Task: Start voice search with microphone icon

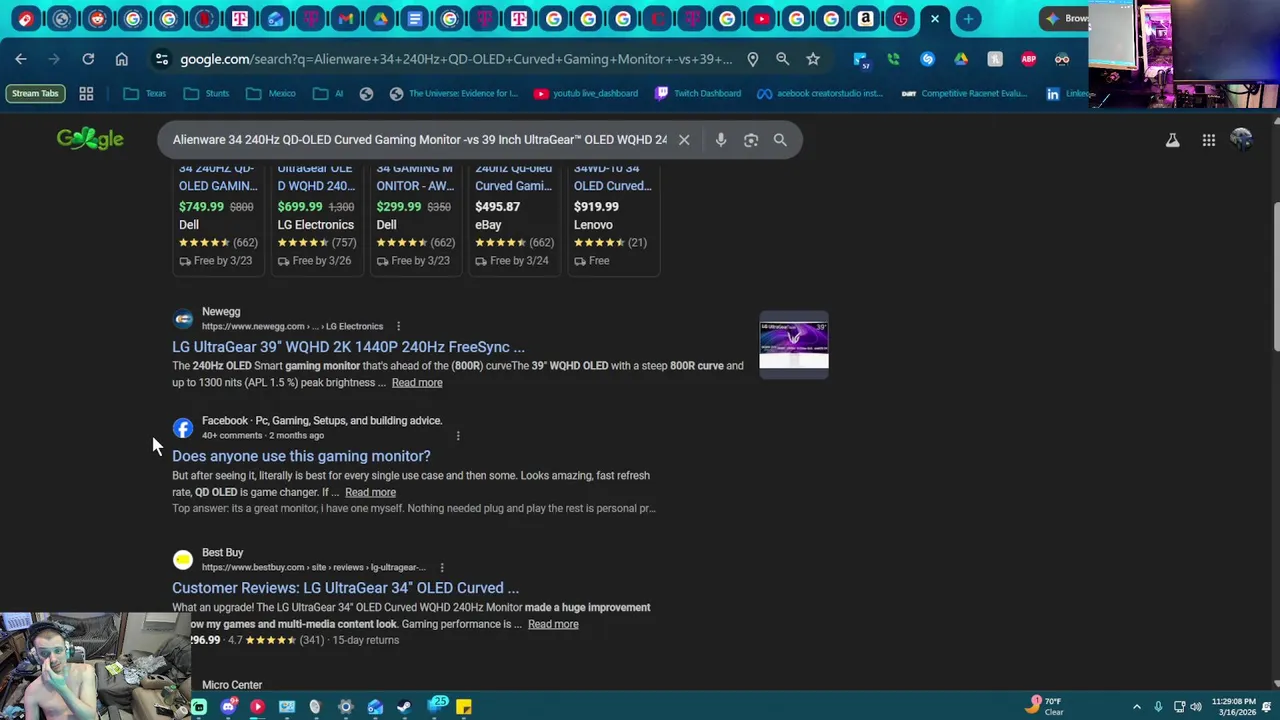Action: (720, 140)
